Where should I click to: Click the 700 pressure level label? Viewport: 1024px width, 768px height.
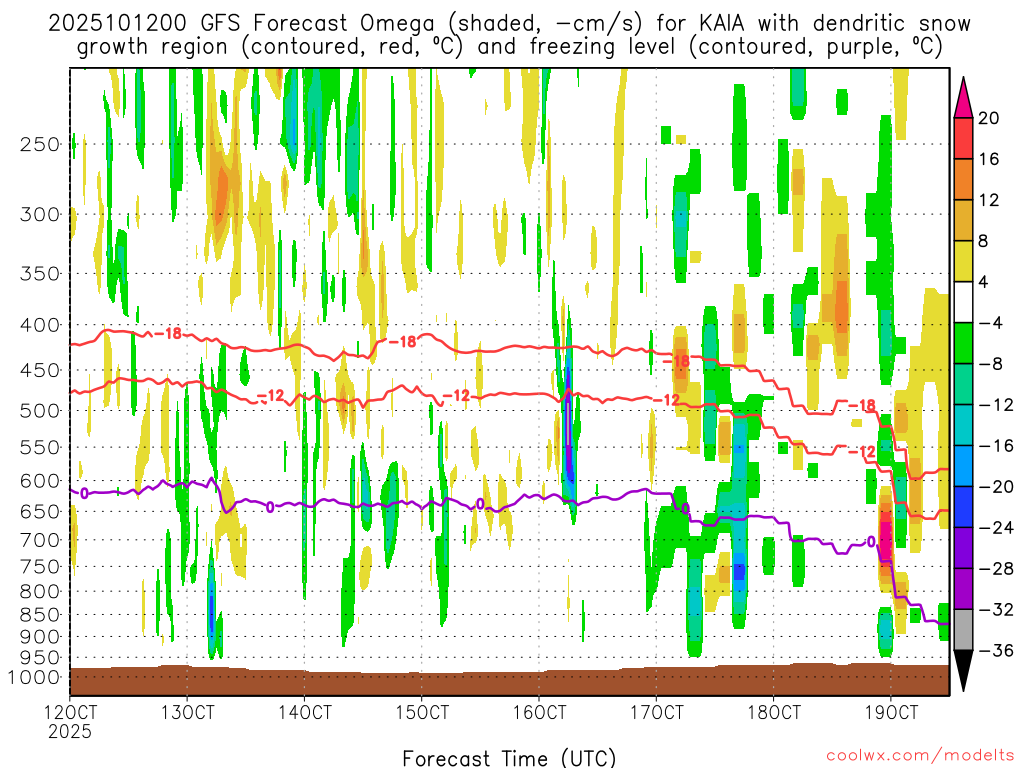pos(40,540)
